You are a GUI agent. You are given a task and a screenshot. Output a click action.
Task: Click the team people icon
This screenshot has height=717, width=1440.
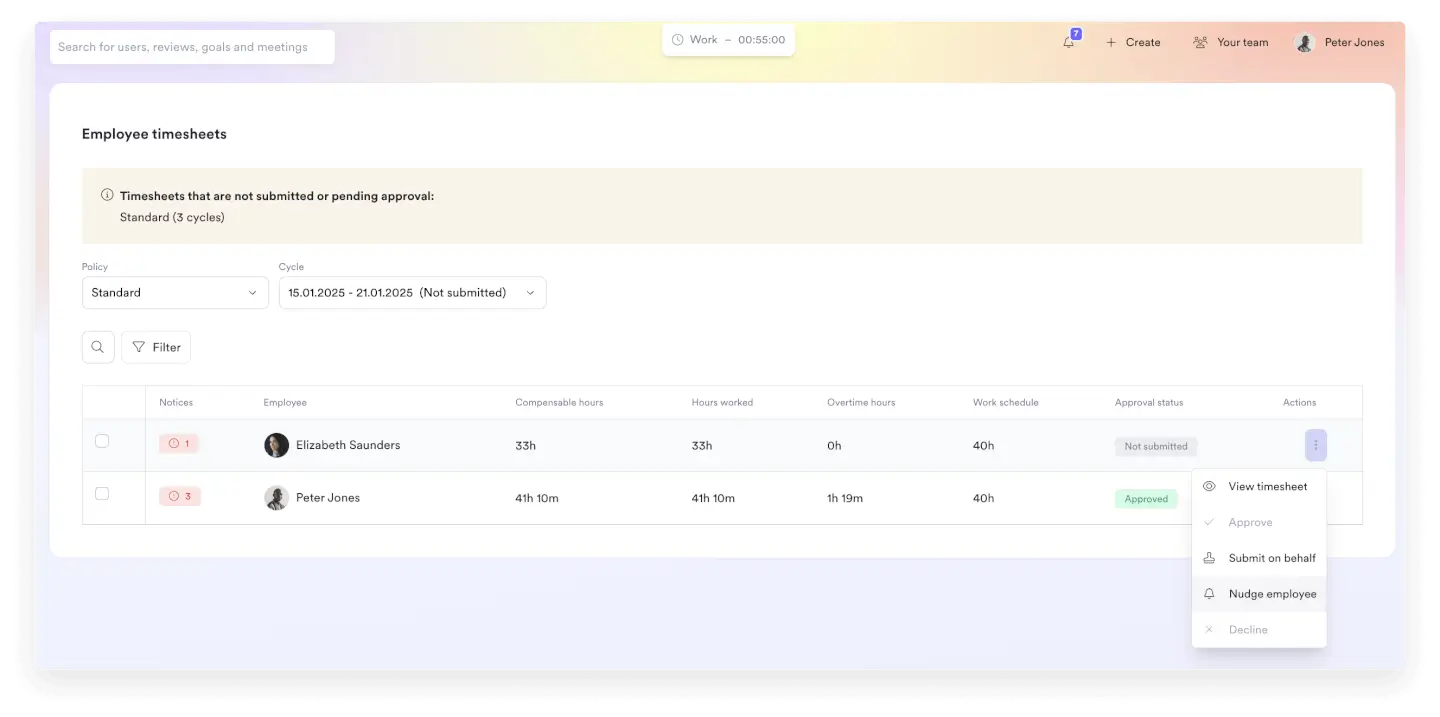[1200, 42]
